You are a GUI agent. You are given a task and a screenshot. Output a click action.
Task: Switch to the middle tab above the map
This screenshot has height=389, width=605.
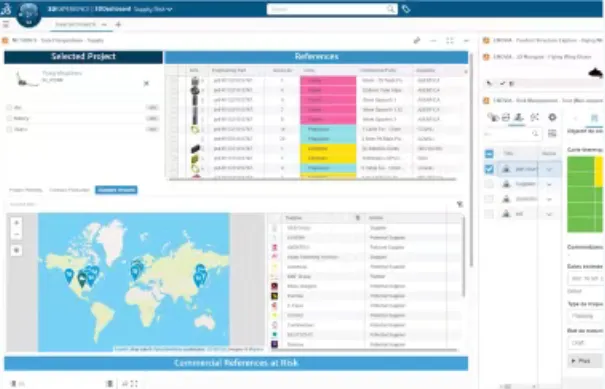[69, 190]
